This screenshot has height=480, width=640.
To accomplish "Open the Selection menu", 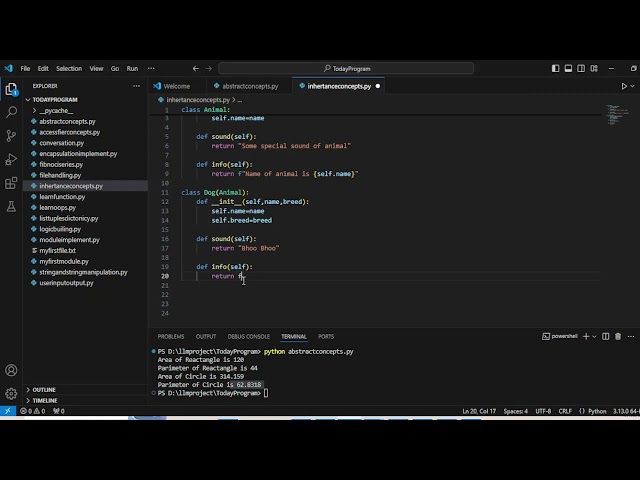I will (x=69, y=69).
